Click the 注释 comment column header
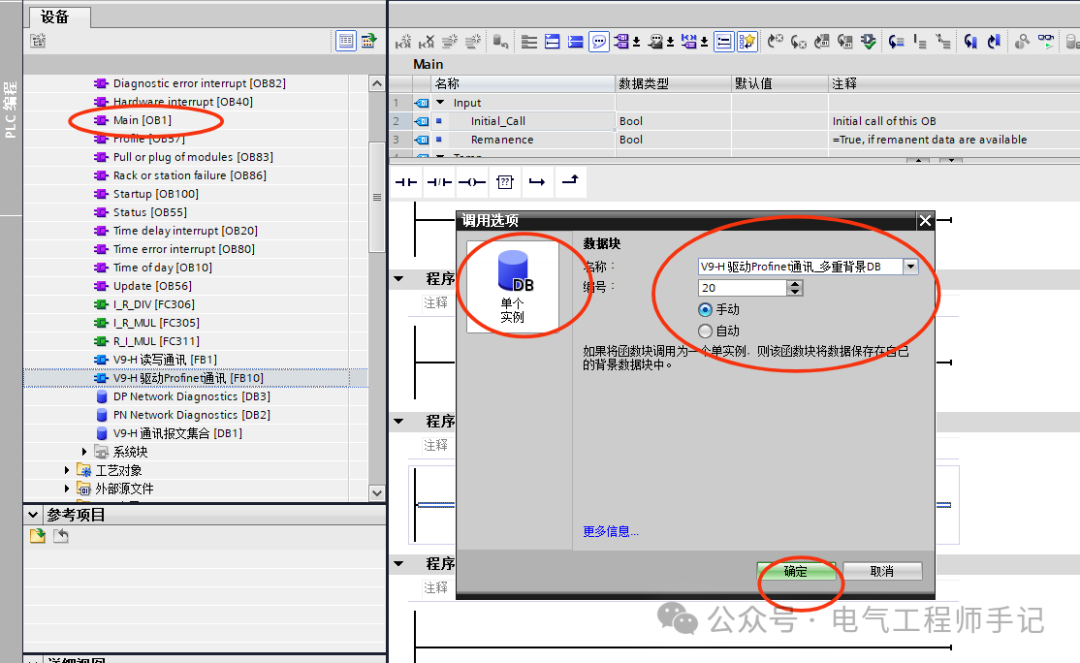This screenshot has height=663, width=1080. click(953, 83)
